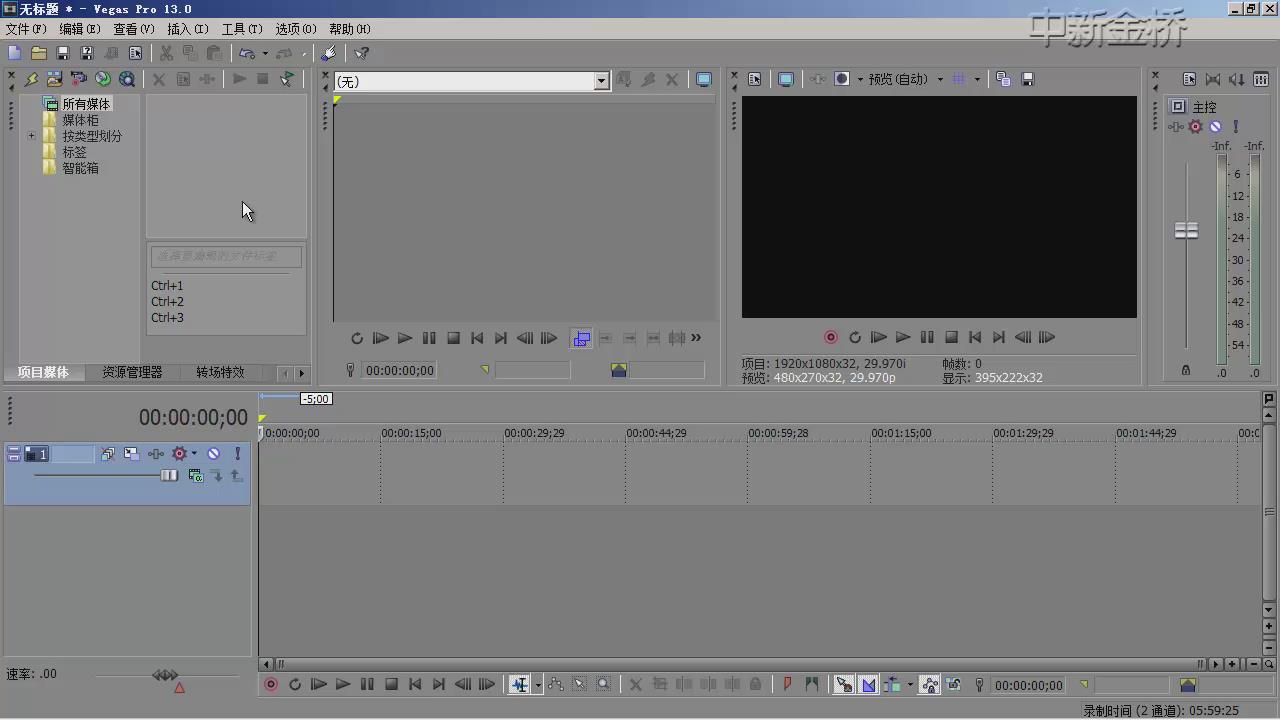
Task: Click the media tag search input field
Action: coord(226,257)
